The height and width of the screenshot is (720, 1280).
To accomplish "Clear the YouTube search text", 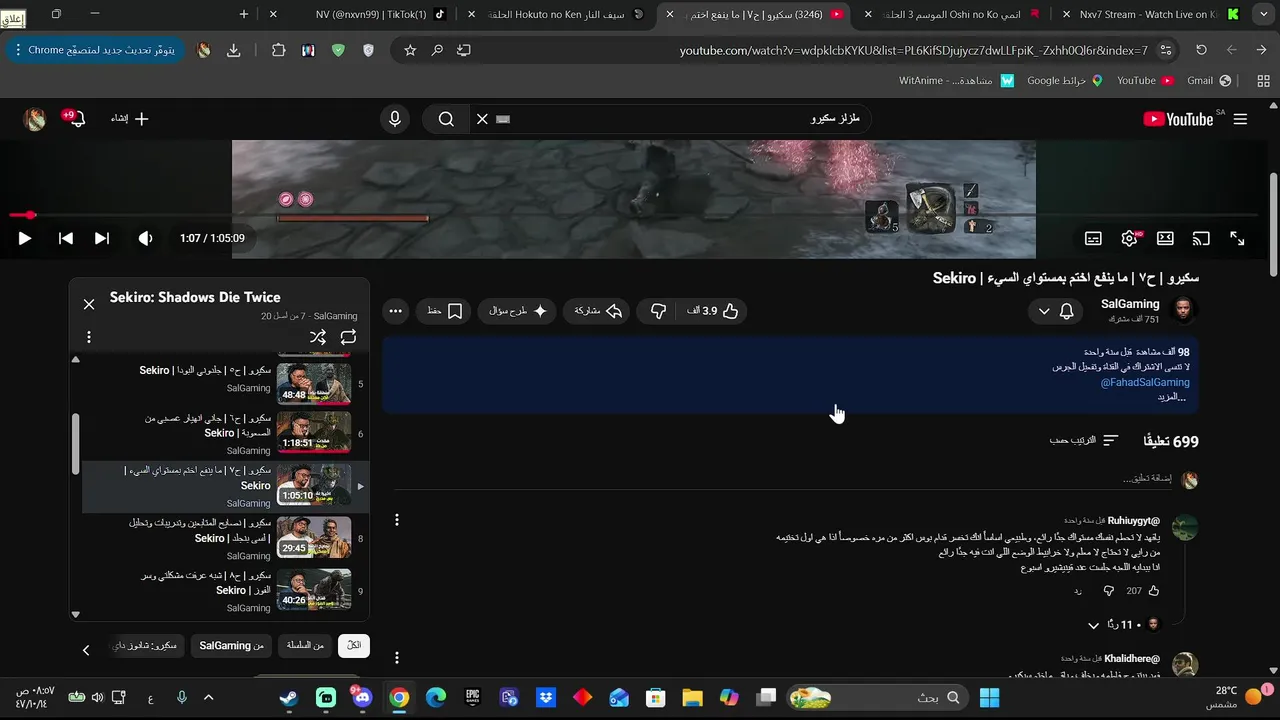I will [x=482, y=119].
